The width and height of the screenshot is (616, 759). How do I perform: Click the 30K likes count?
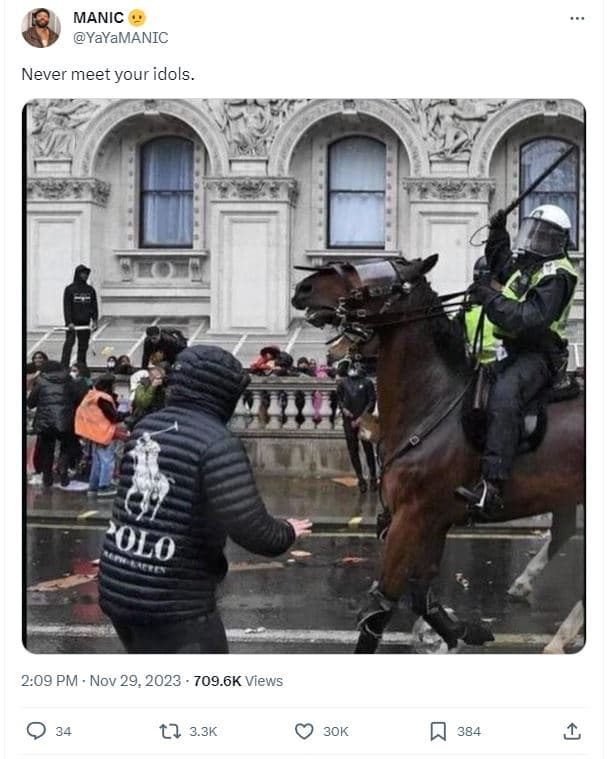(x=335, y=731)
